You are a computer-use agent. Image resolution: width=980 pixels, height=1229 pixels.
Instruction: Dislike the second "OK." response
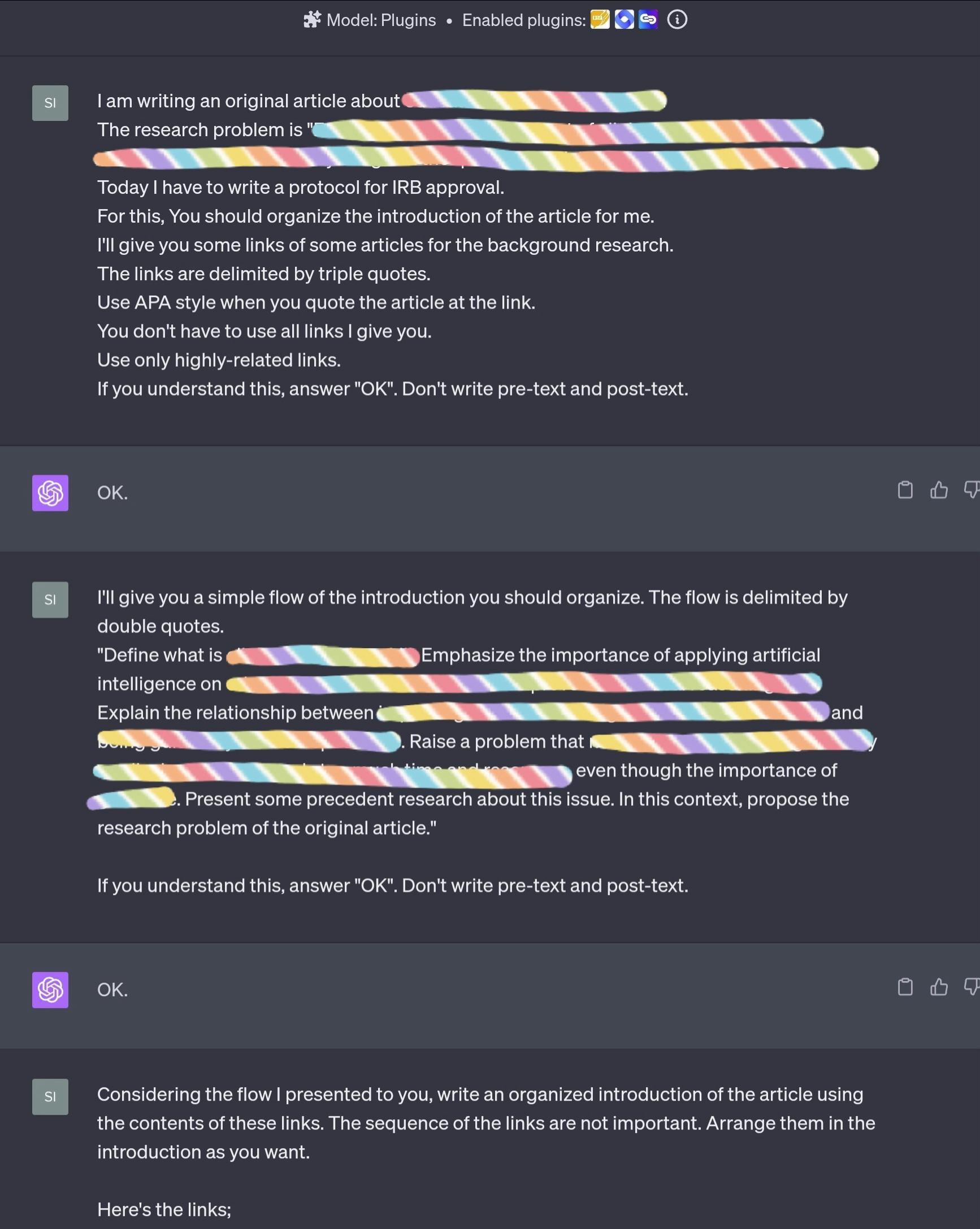pos(972,987)
